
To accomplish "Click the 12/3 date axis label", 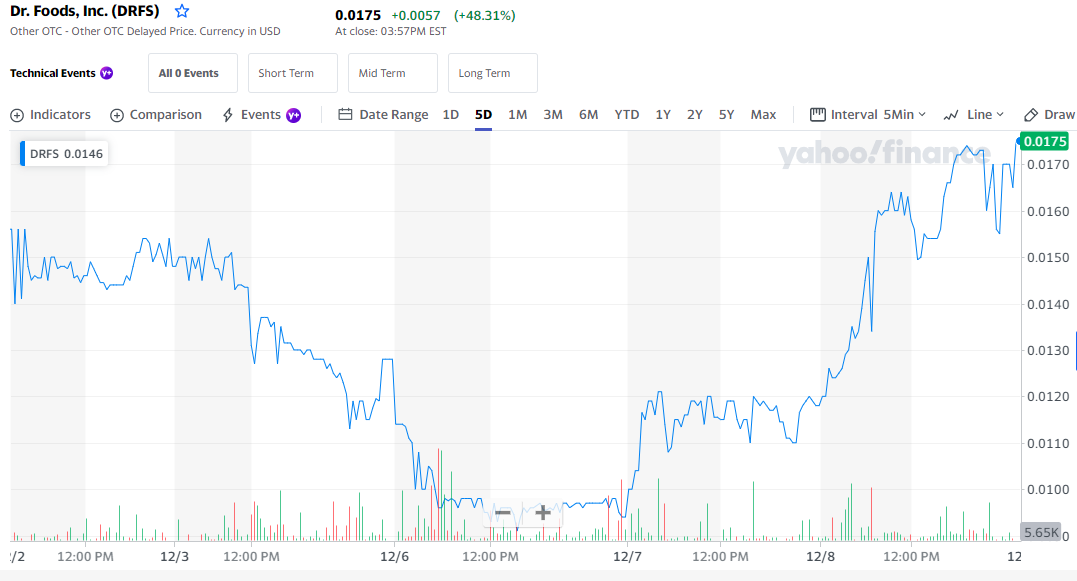I will 174,556.
